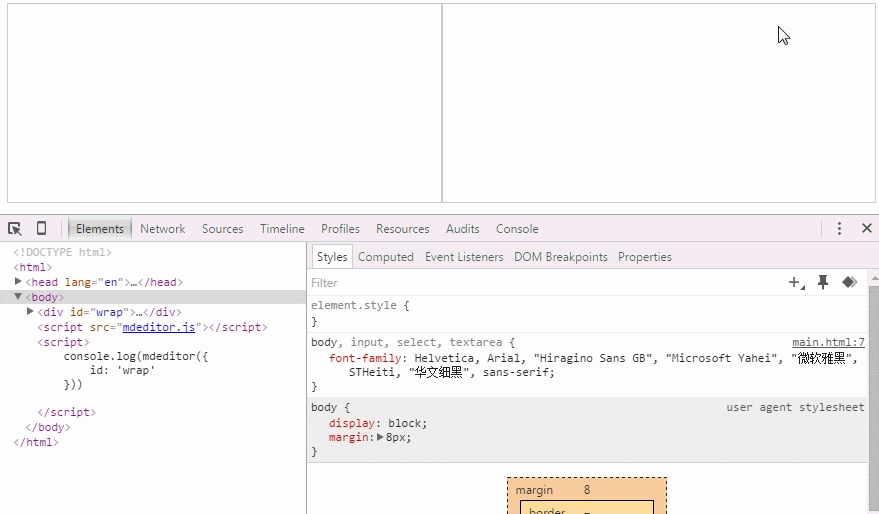Select the Computed sidebar tab
The image size is (879, 514).
coord(386,257)
